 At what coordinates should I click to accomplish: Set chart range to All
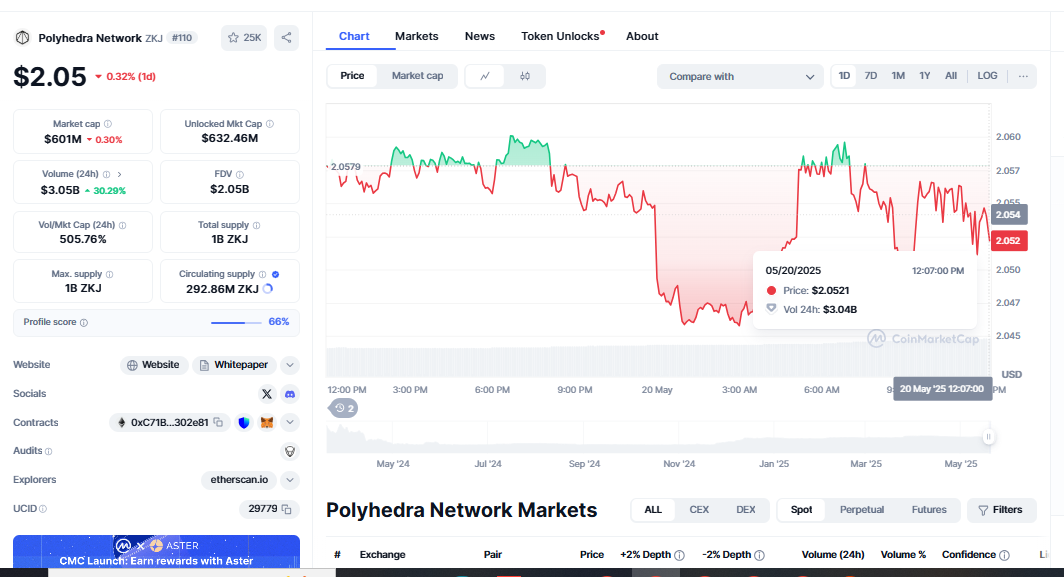tap(951, 76)
